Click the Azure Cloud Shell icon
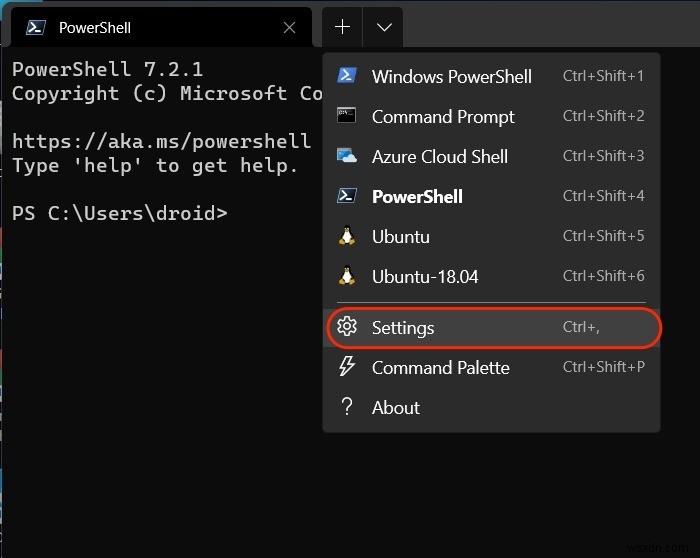This screenshot has width=700, height=558. point(347,156)
